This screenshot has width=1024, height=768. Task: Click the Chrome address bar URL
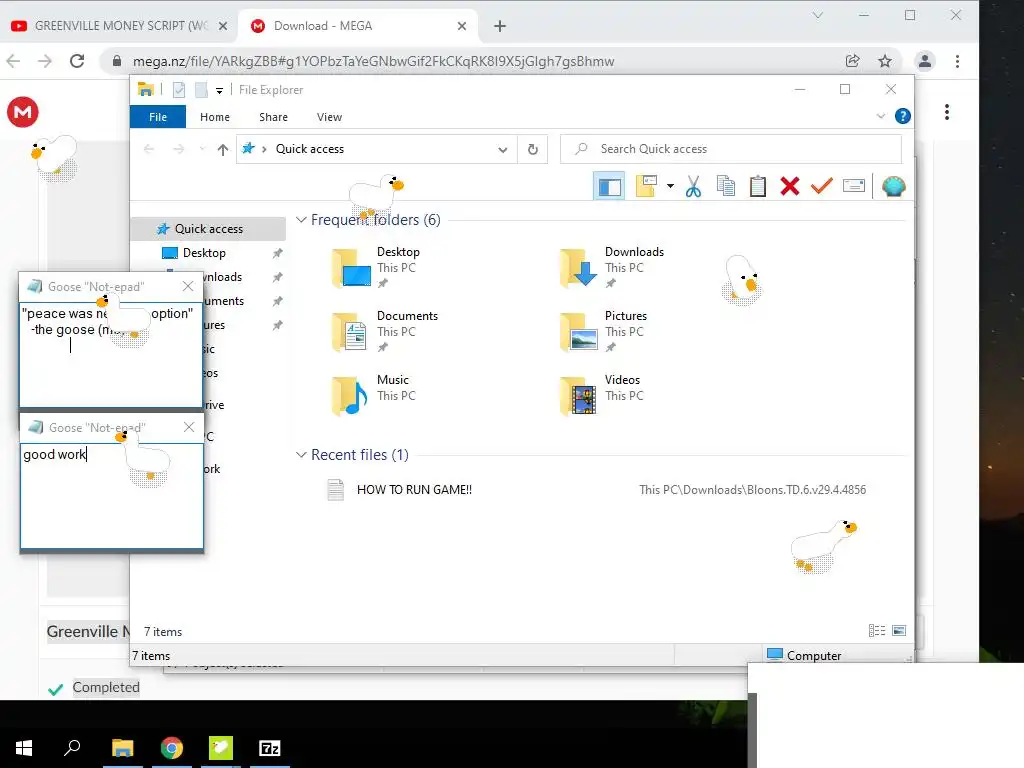click(373, 61)
